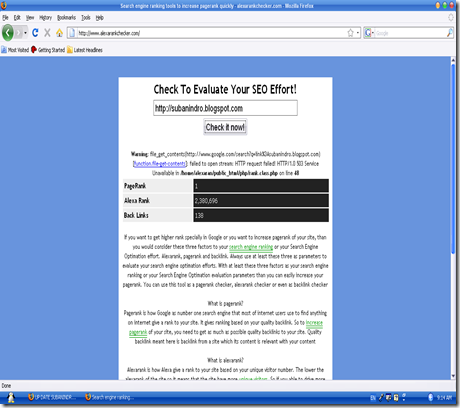Click the Check it now! button

[225, 127]
